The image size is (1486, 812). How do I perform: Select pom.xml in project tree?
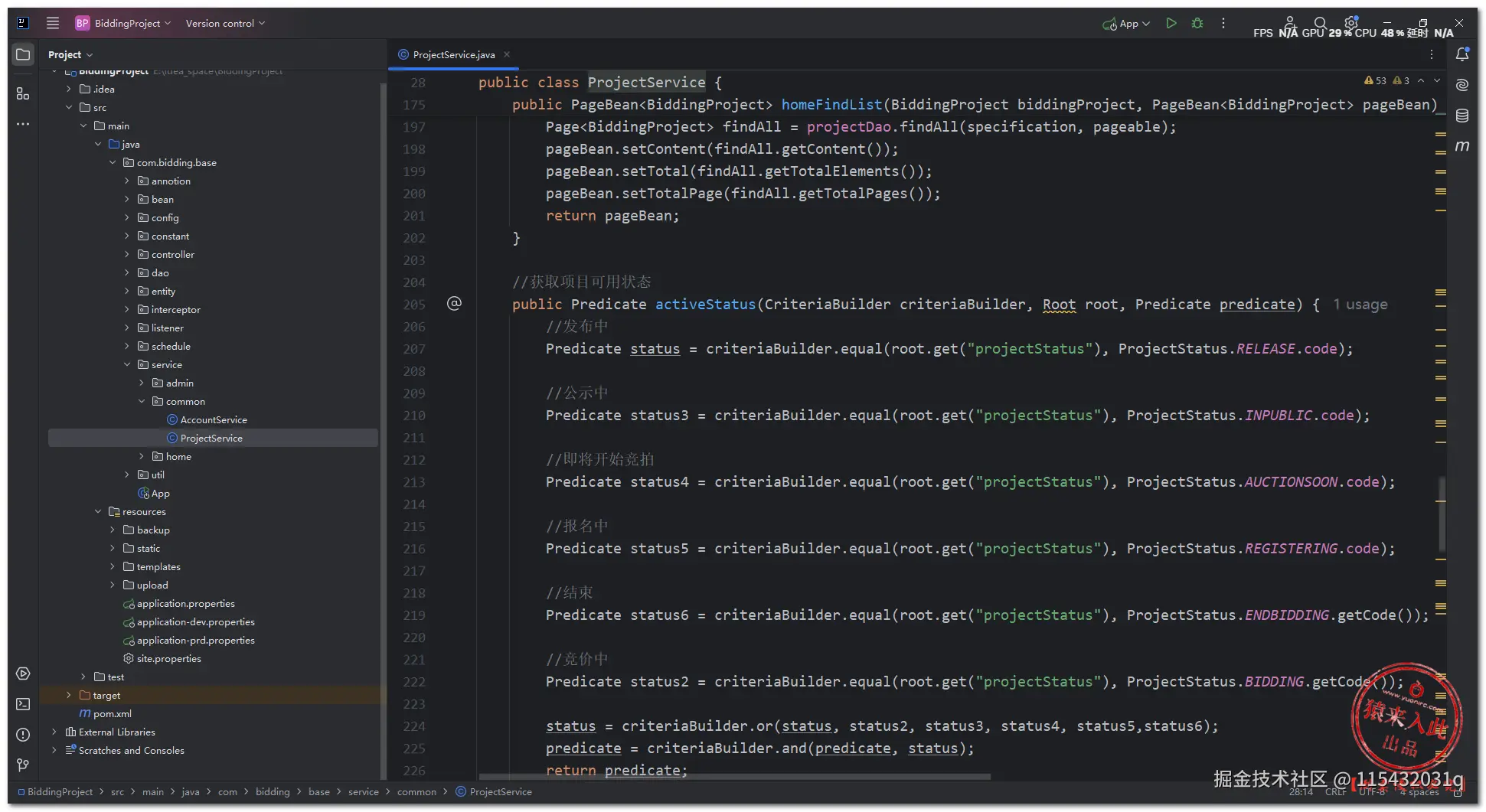click(106, 713)
